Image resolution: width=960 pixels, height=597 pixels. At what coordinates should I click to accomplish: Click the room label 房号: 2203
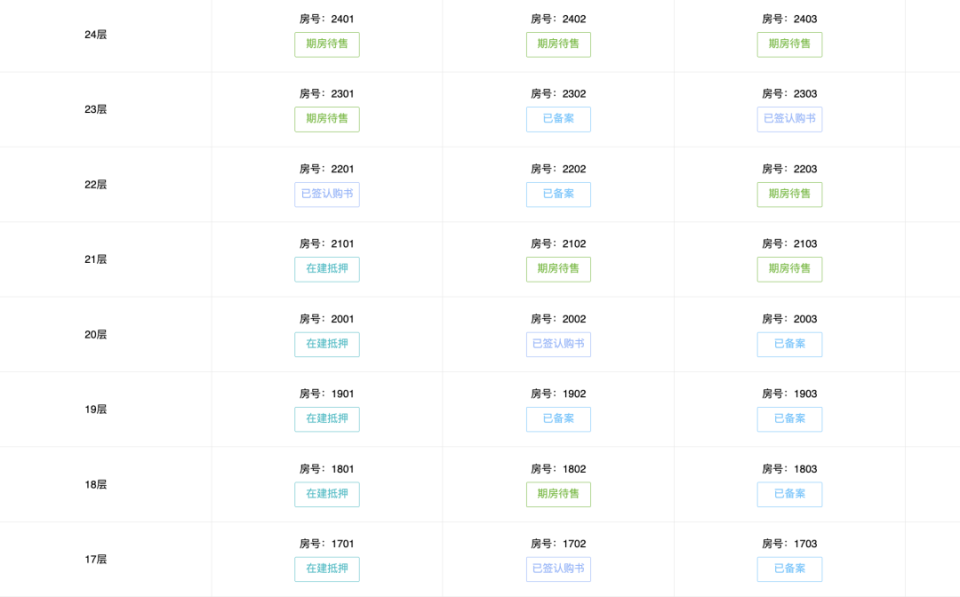tap(790, 169)
